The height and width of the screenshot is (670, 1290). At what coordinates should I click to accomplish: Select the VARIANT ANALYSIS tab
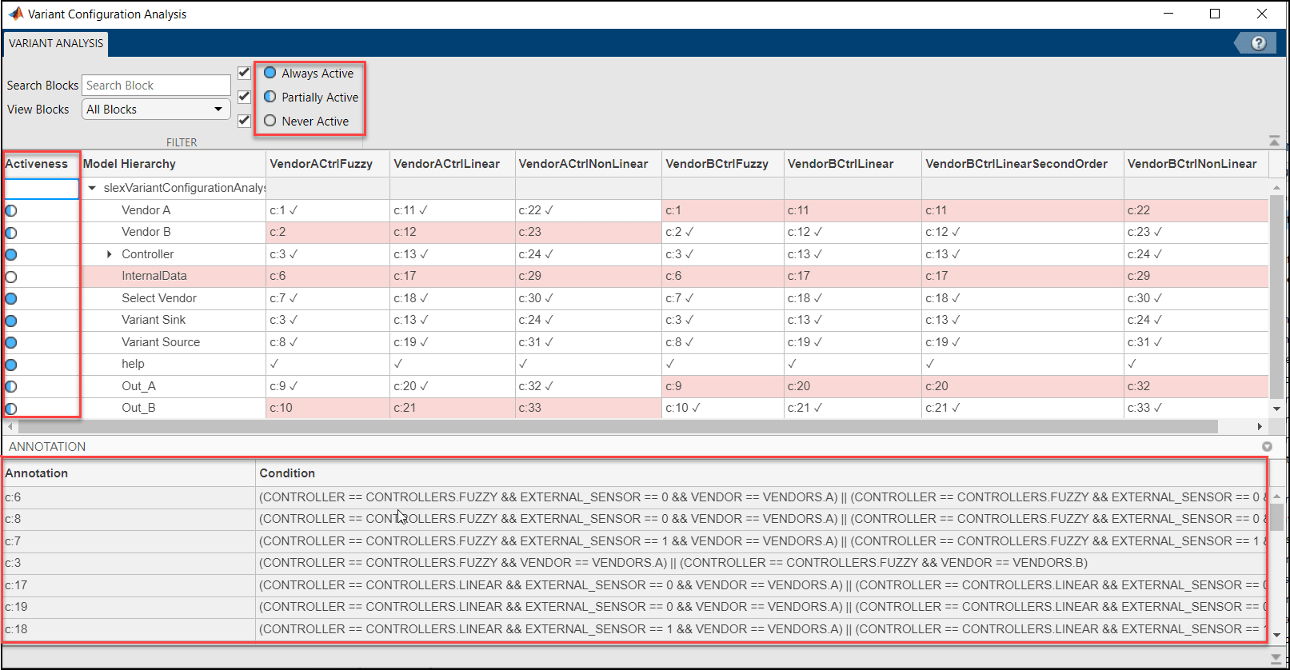click(x=55, y=43)
